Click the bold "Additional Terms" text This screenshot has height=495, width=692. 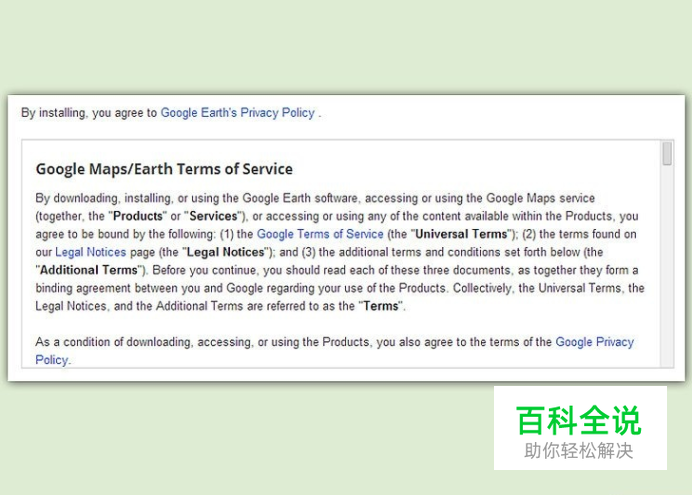pos(89,270)
